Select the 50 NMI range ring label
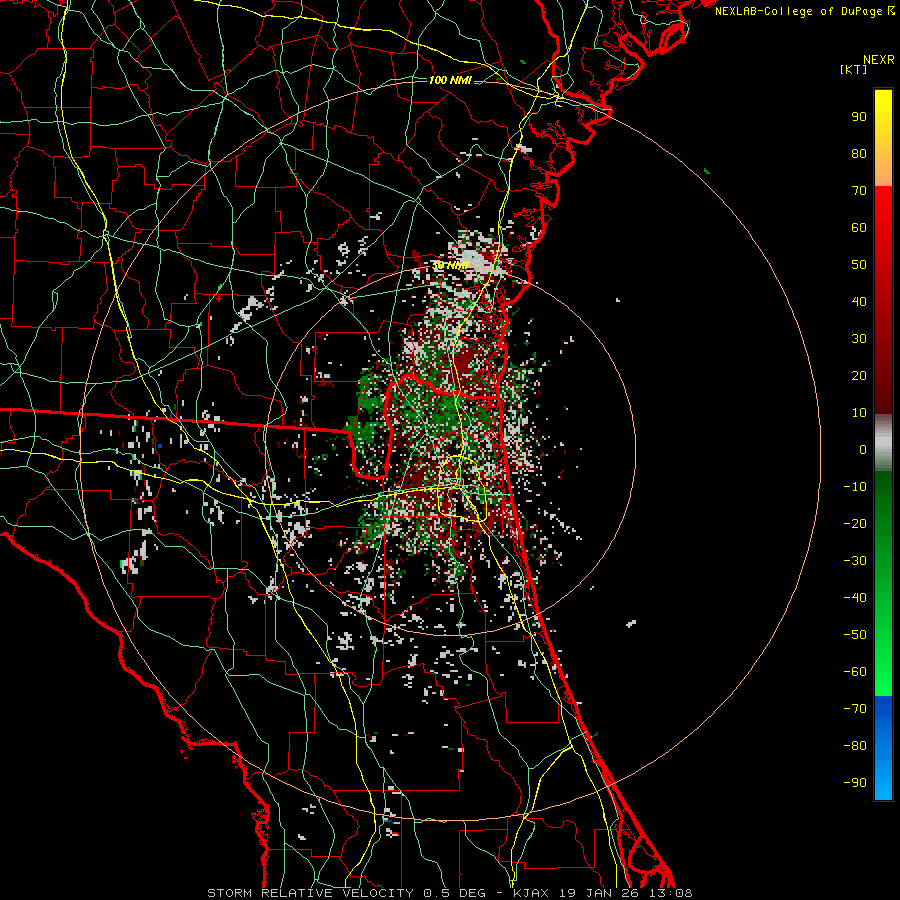900x900 pixels. pyautogui.click(x=450, y=265)
